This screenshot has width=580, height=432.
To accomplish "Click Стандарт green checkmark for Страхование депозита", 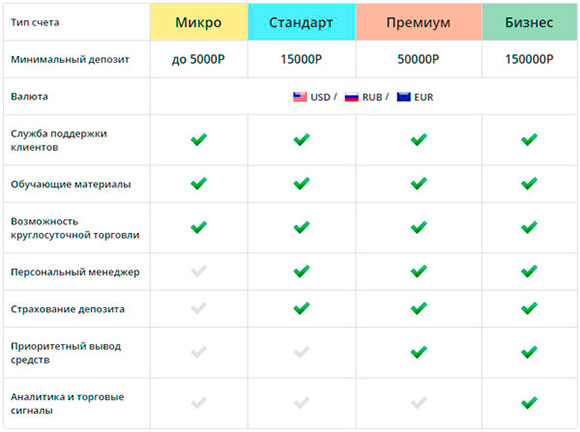I will click(x=301, y=308).
